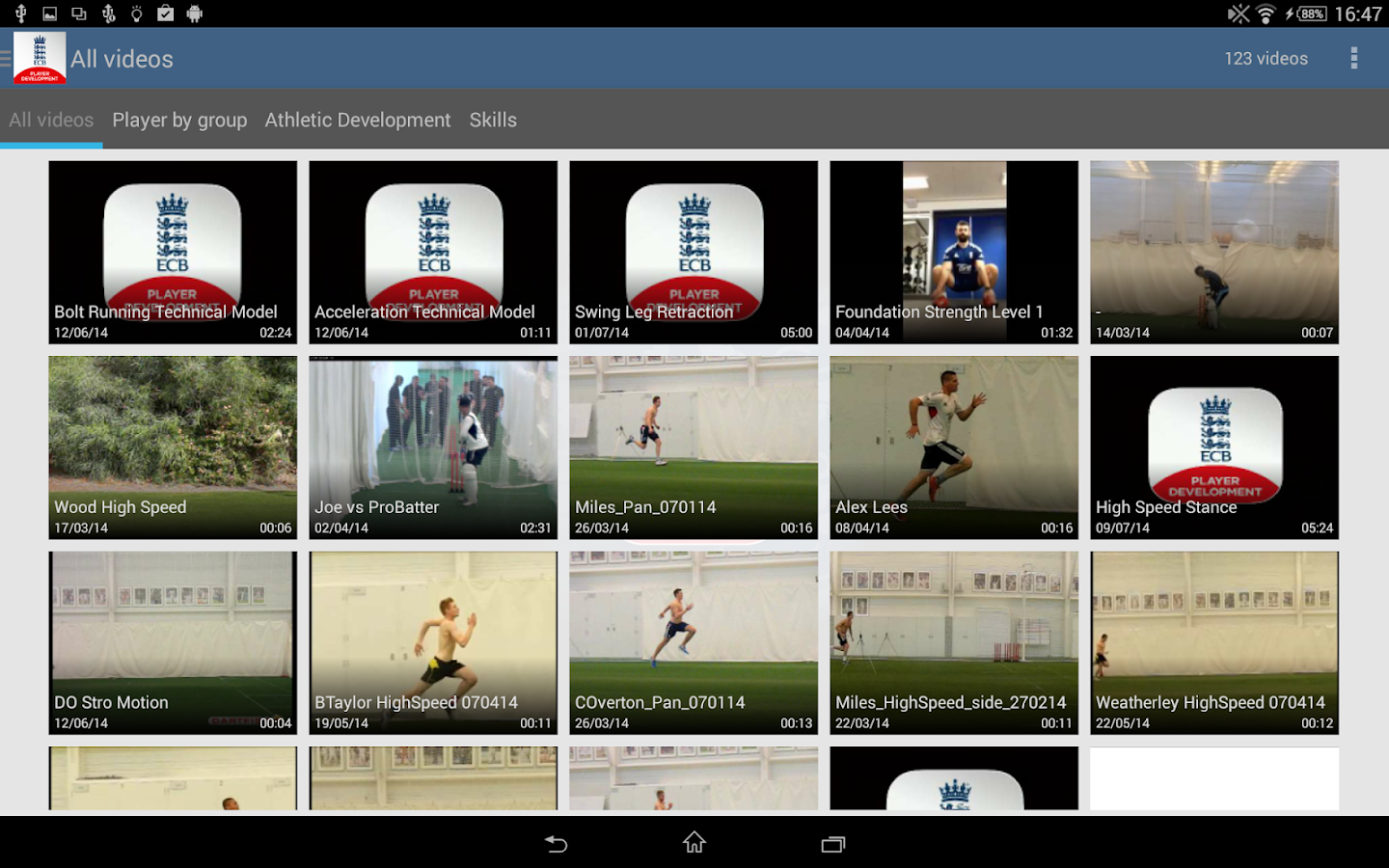Tap the Android debug notification icon
This screenshot has height=868, width=1389.
[x=194, y=14]
